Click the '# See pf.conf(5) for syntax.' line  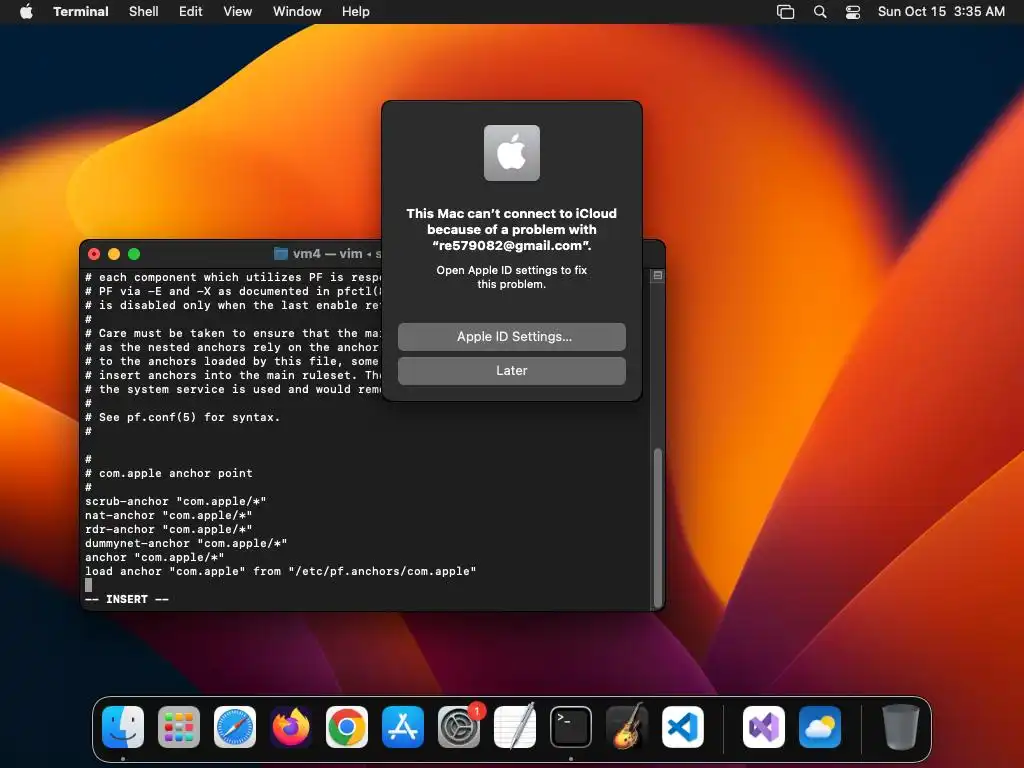[183, 417]
